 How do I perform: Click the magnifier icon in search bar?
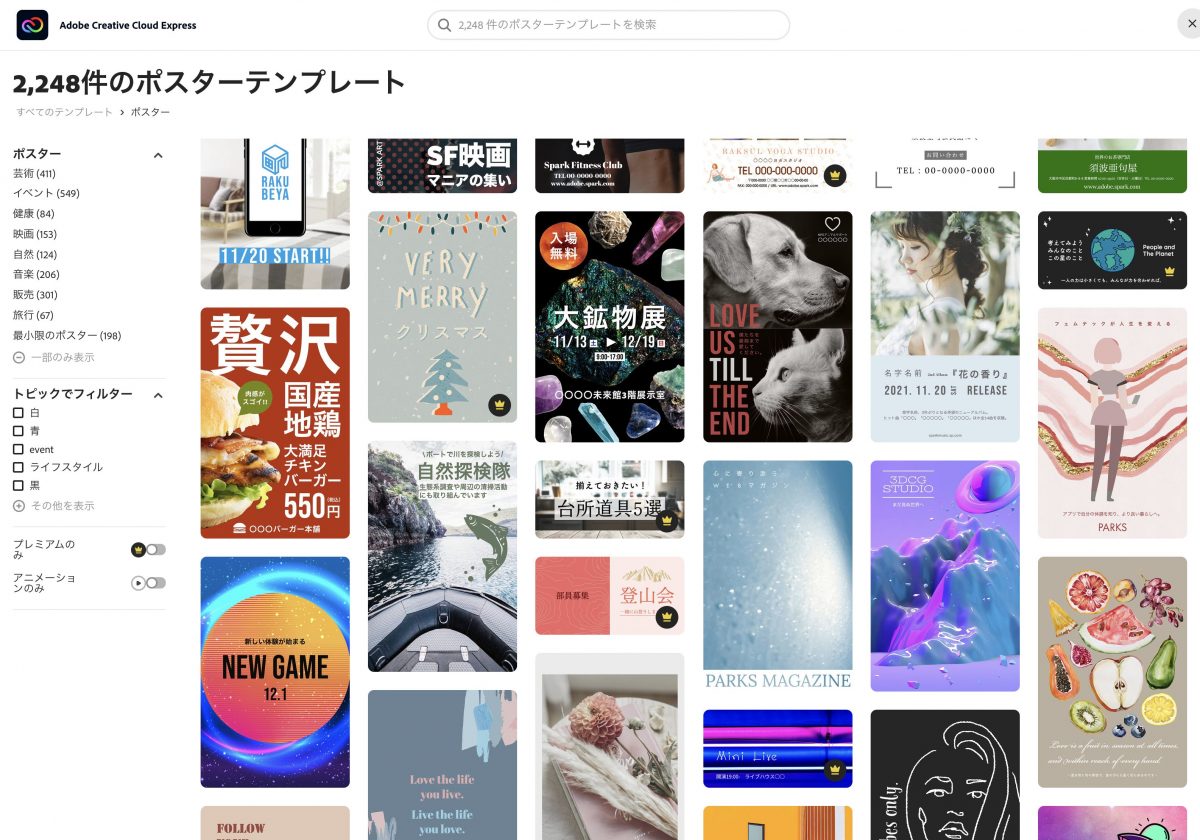point(444,25)
